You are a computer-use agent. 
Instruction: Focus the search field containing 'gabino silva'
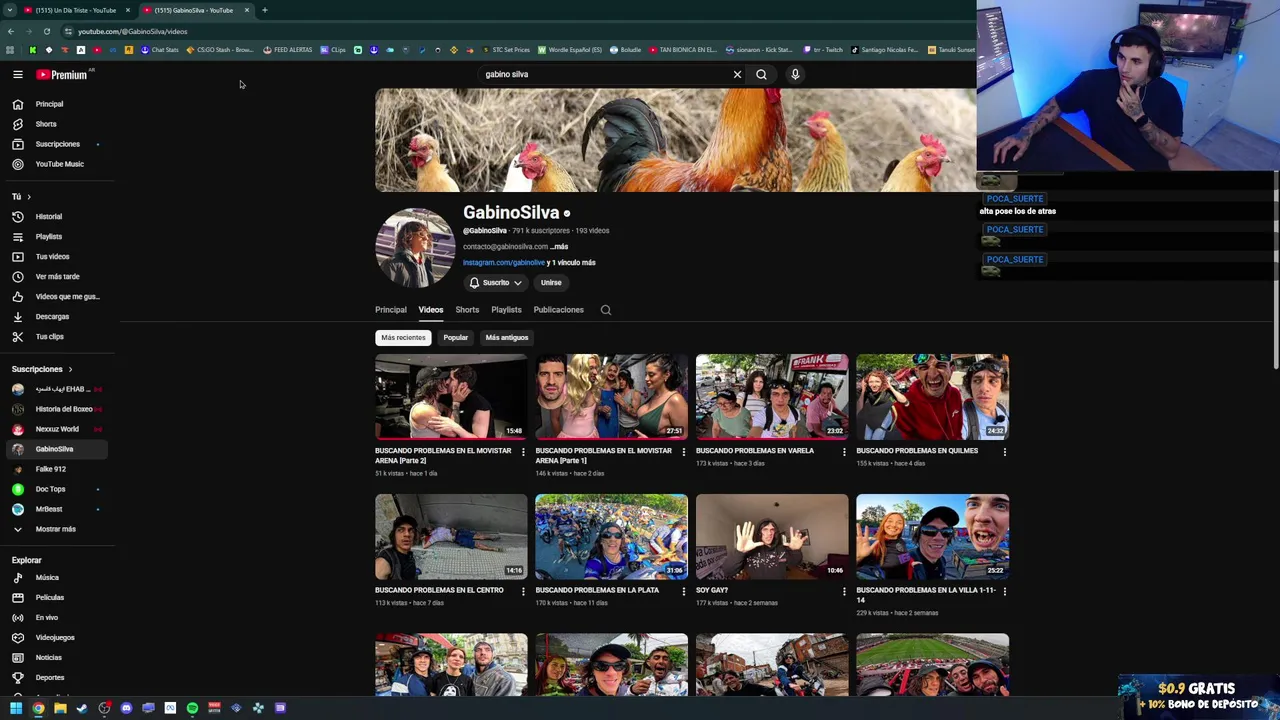605,74
